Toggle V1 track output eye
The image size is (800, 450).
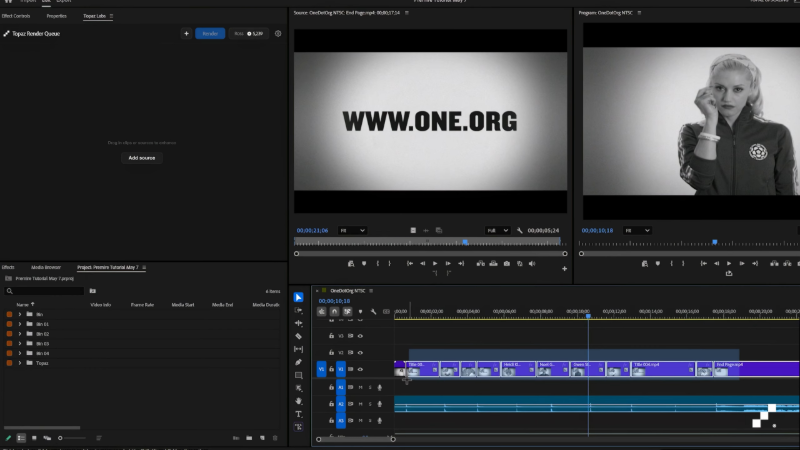(x=360, y=369)
